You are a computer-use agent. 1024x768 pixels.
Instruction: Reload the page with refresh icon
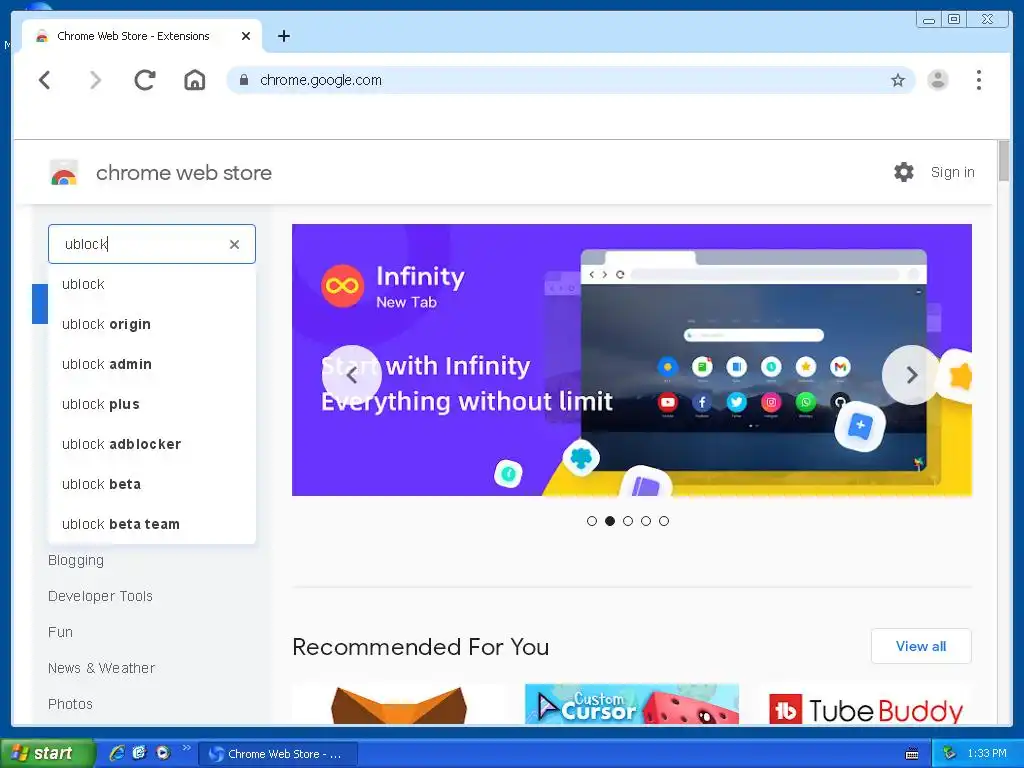(x=144, y=80)
